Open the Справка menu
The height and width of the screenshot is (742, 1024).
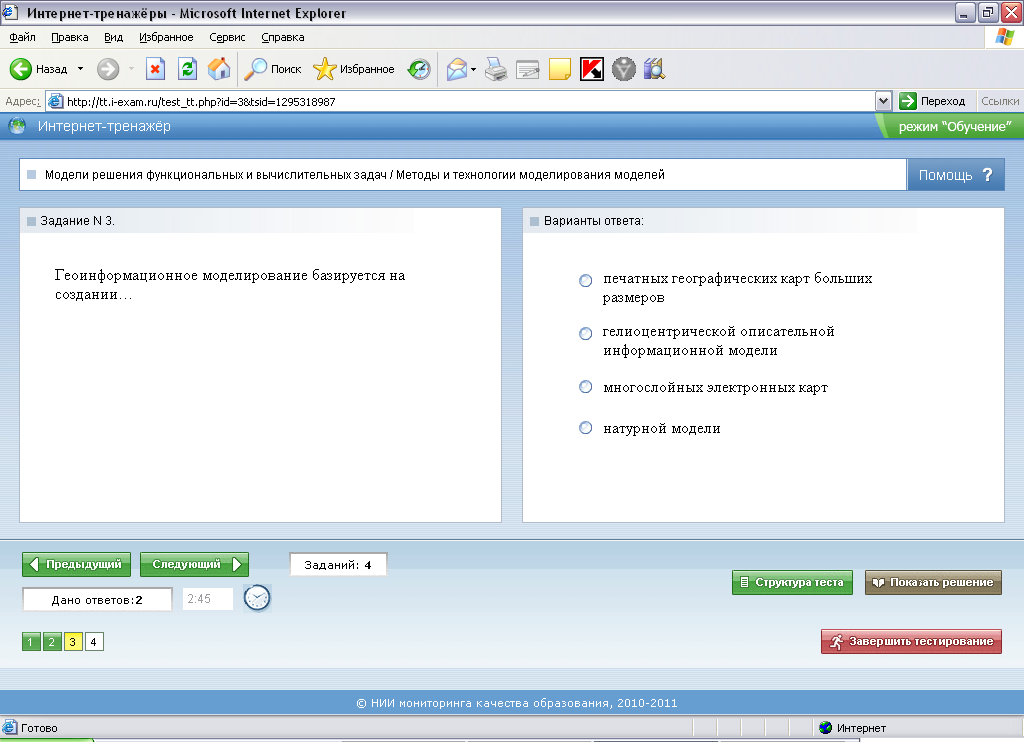[x=283, y=37]
